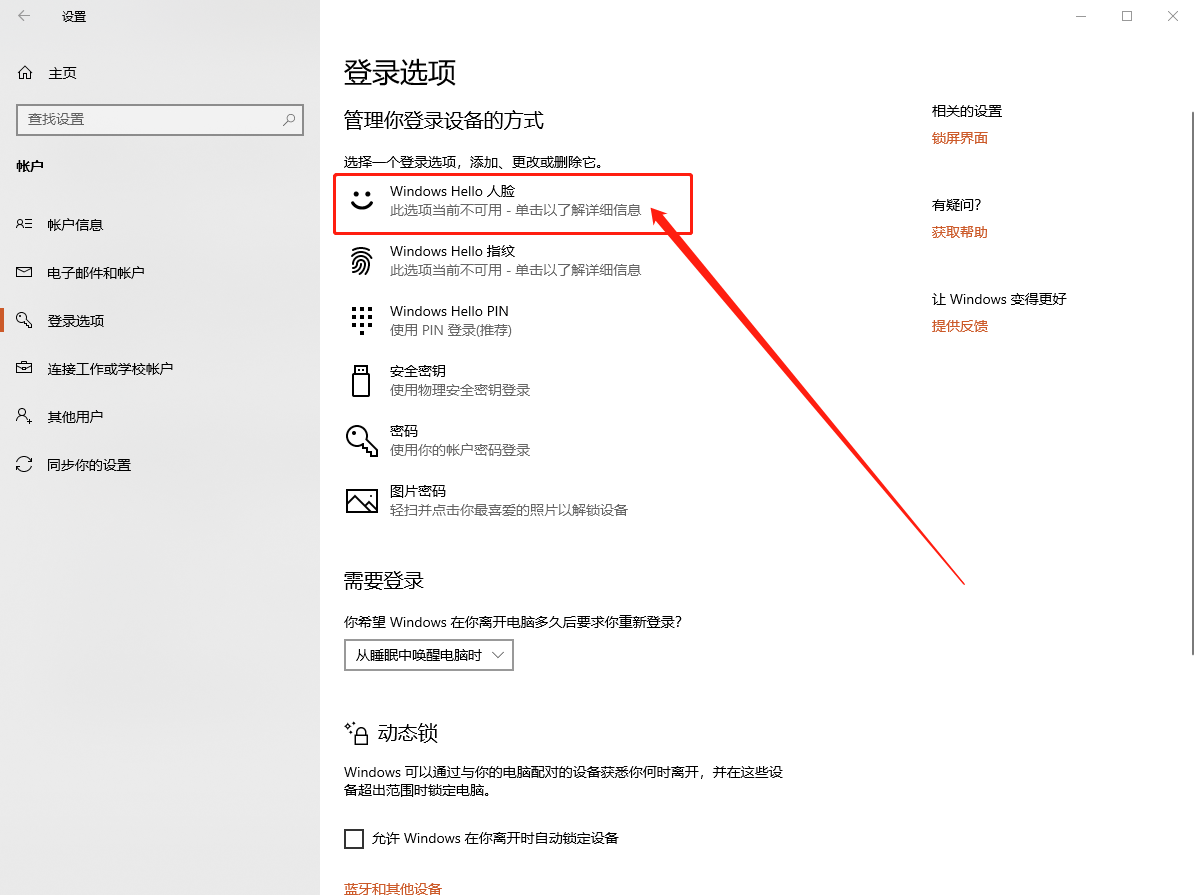Open 连接工作或学校帐户 settings page
The image size is (1196, 895).
[110, 369]
